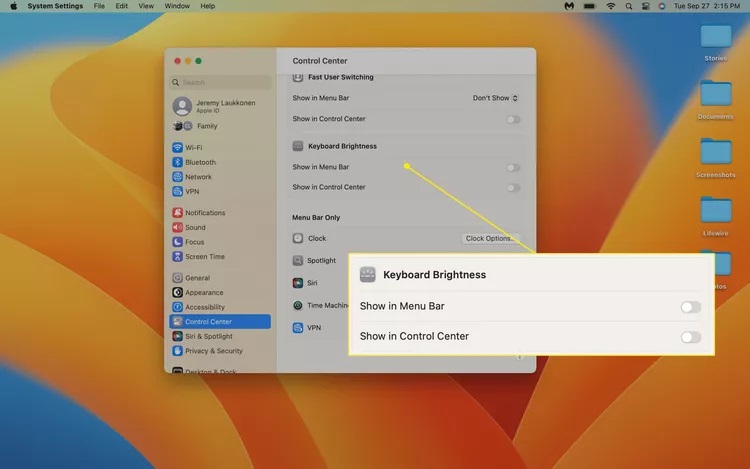Image resolution: width=750 pixels, height=469 pixels.
Task: Click the sidebar Search field
Action: coord(220,82)
